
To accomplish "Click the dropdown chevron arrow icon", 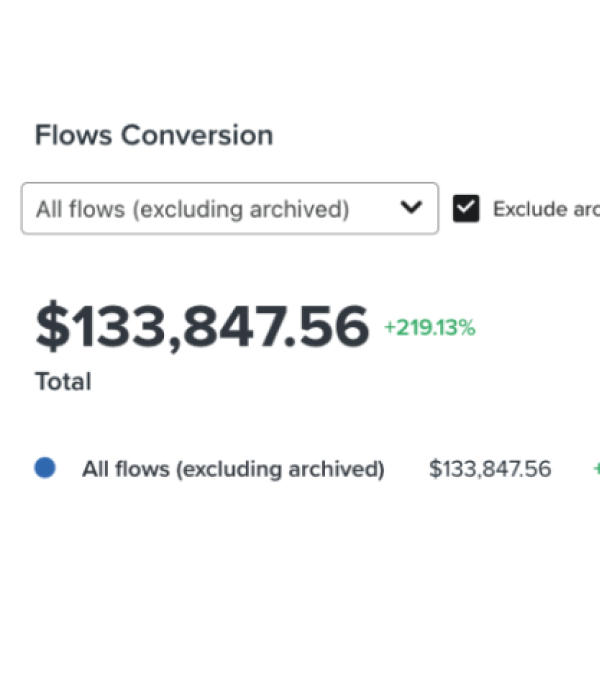I will pyautogui.click(x=410, y=208).
